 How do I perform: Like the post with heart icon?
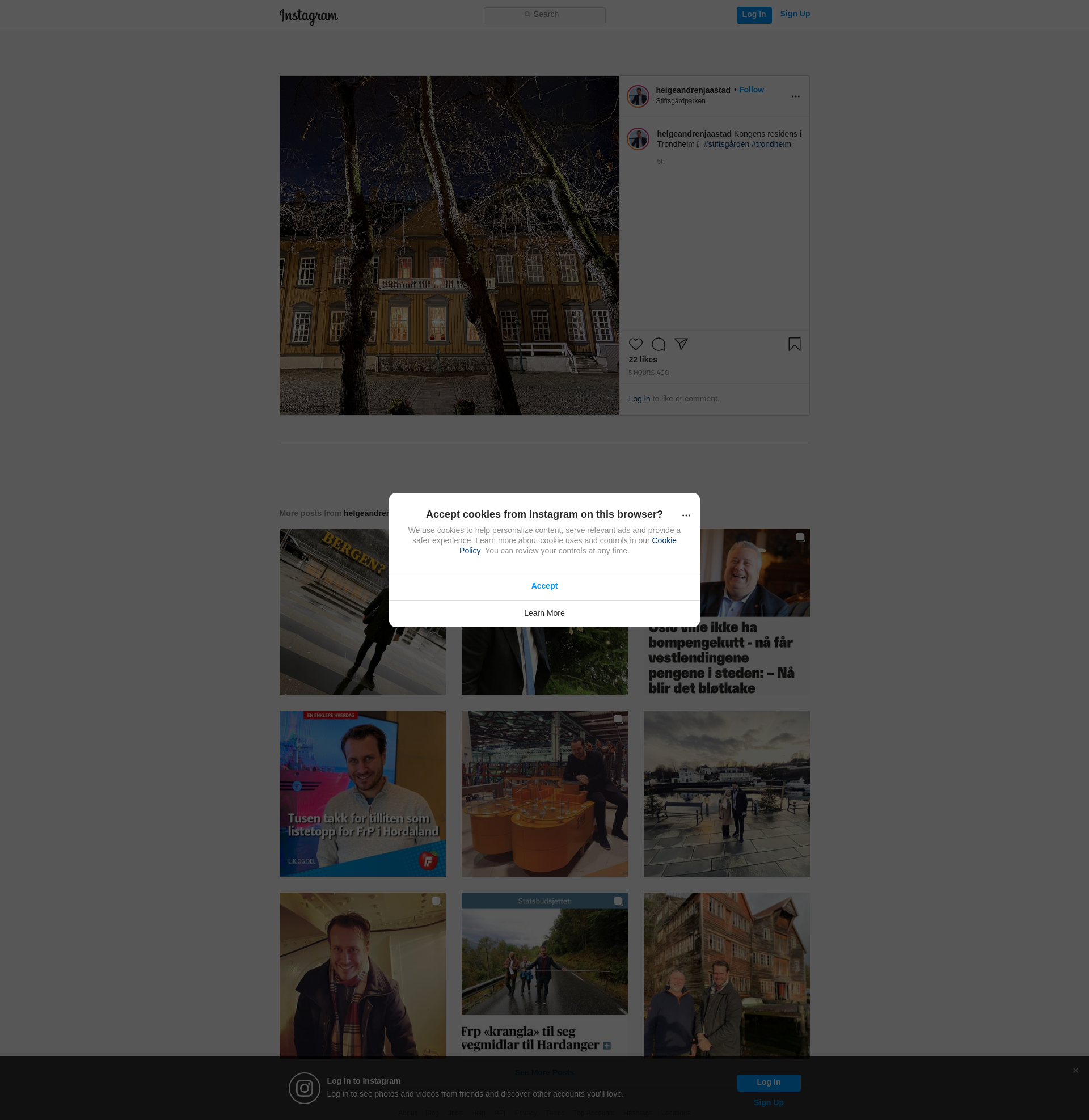click(635, 344)
